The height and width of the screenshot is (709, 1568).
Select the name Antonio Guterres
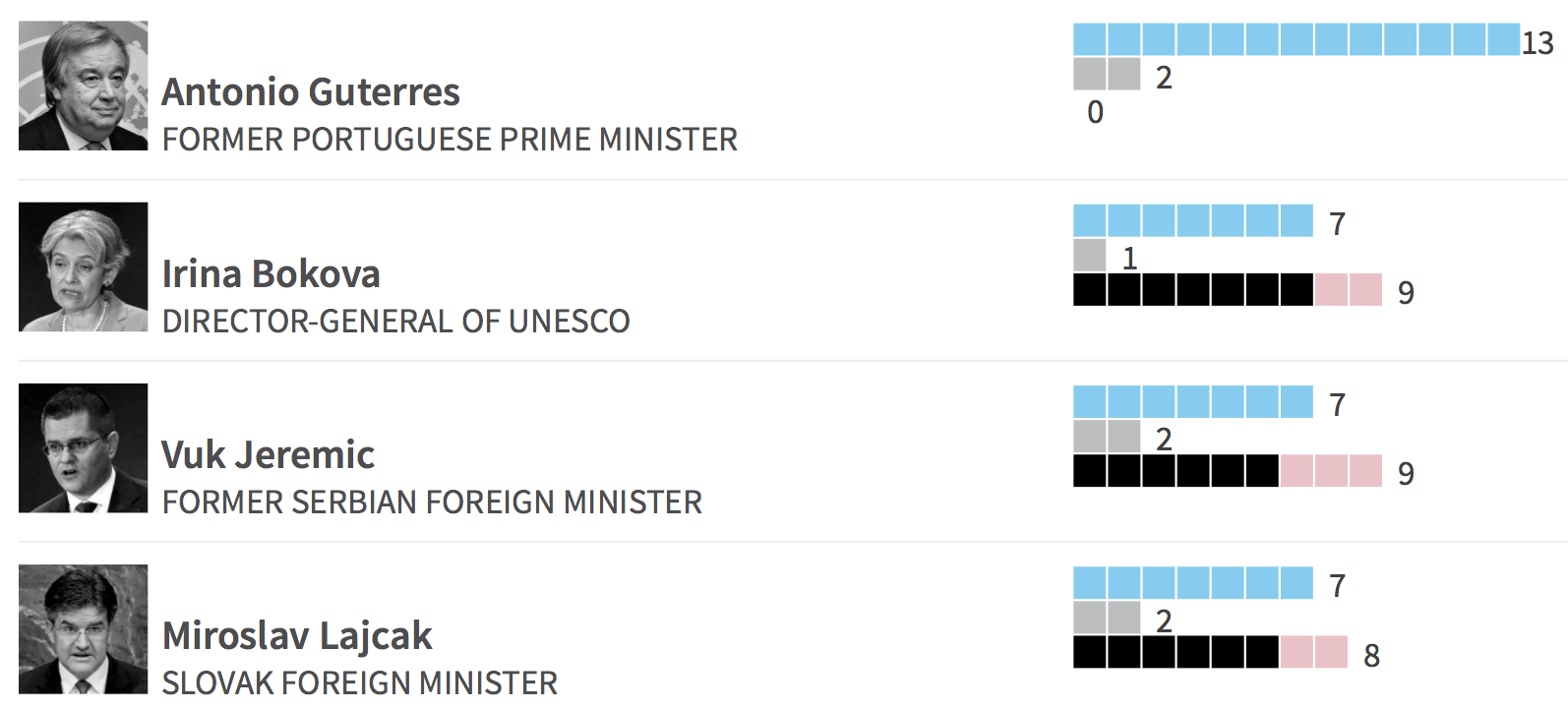tap(311, 92)
